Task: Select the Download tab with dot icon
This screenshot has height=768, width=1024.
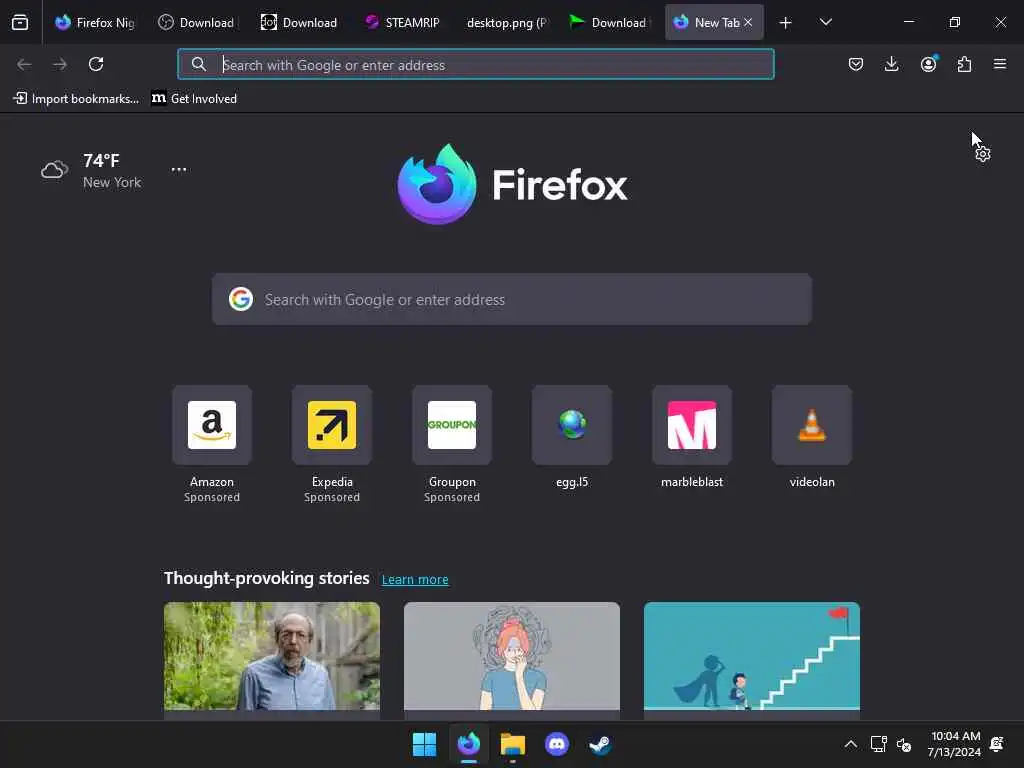Action: pos(299,22)
